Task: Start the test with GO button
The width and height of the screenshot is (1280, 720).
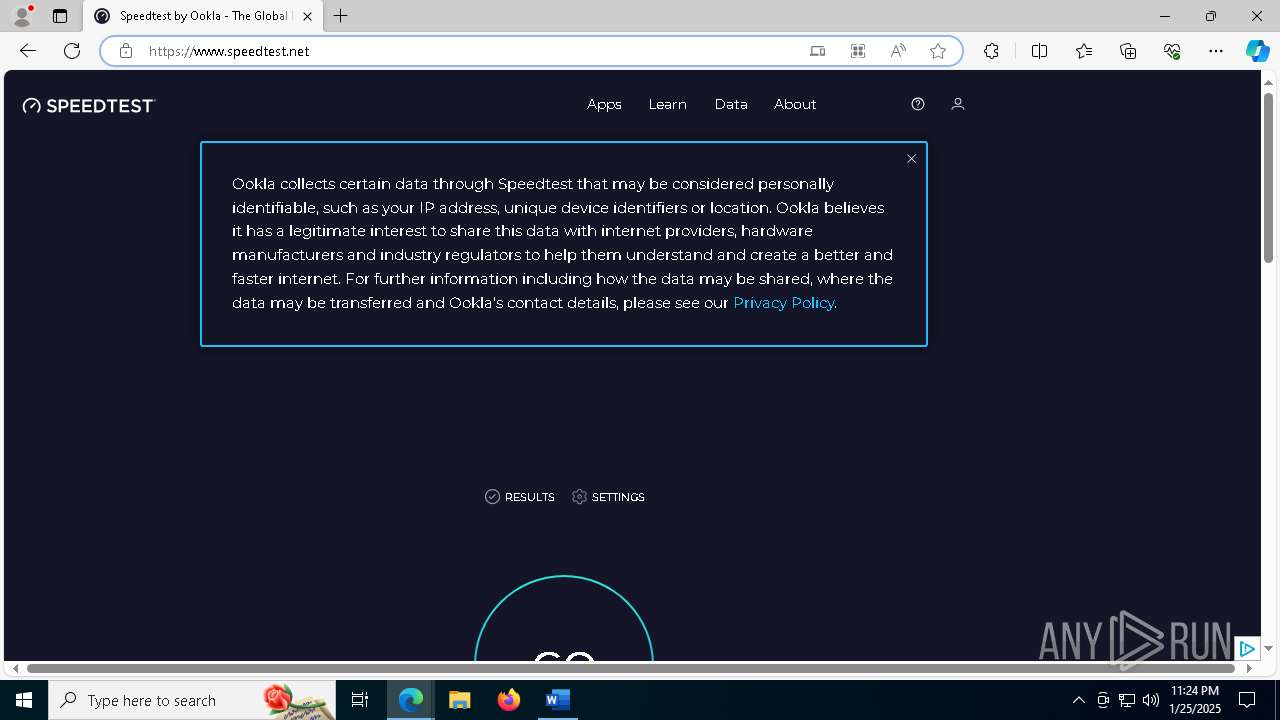Action: click(564, 620)
